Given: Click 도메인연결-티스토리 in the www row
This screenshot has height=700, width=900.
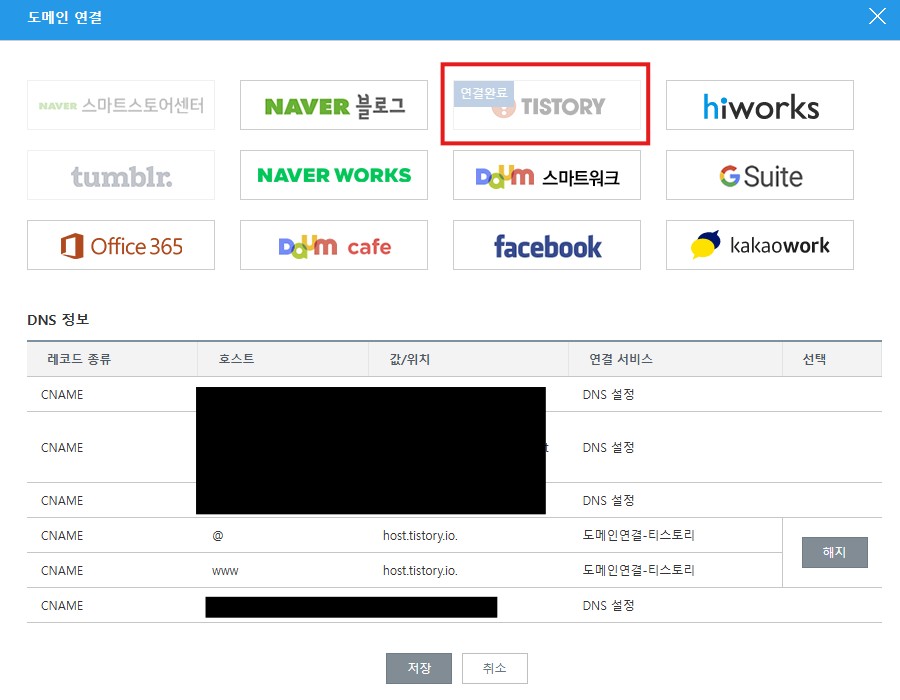Looking at the screenshot, I should click(638, 570).
